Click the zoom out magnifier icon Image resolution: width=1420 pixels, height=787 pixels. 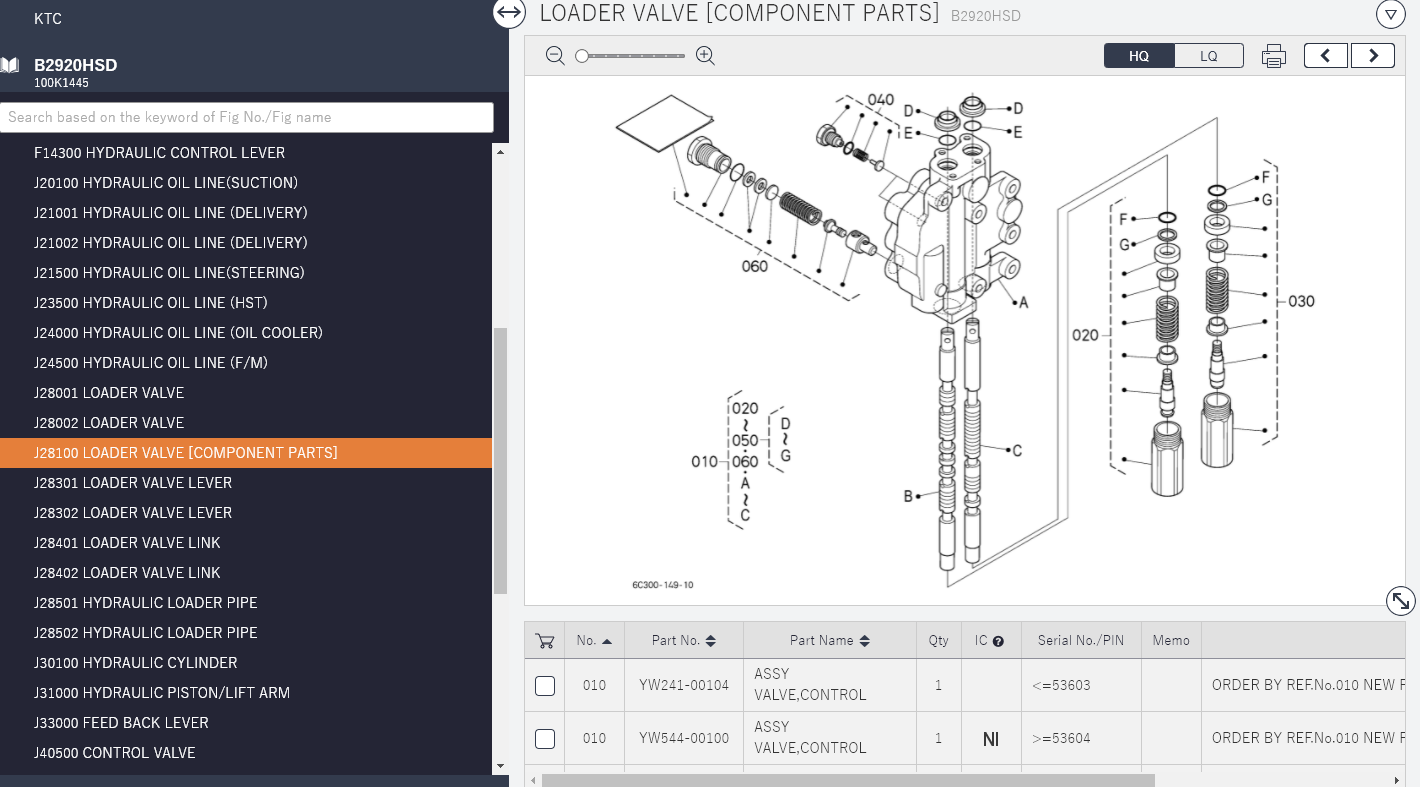pos(555,56)
